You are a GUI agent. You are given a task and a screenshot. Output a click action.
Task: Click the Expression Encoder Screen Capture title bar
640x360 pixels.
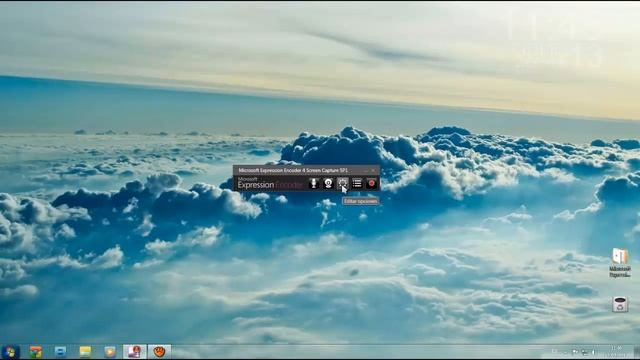(306, 170)
